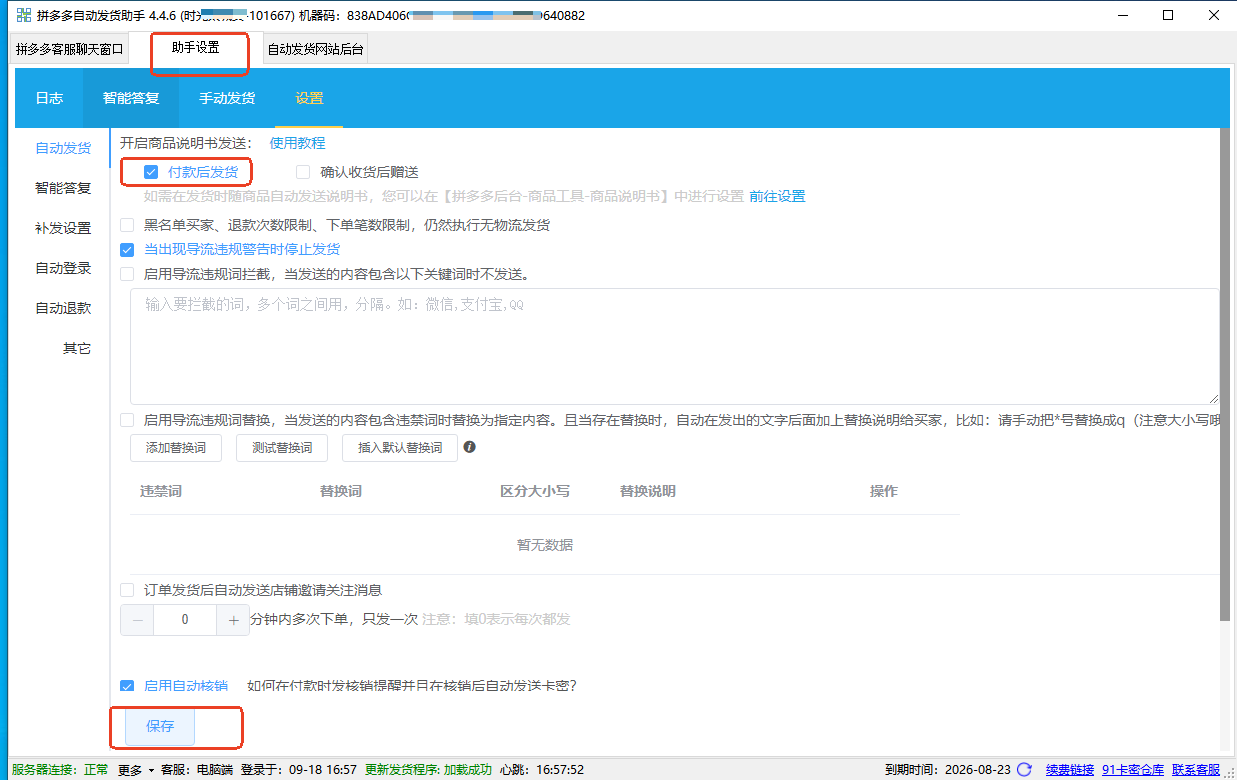
Task: Enable 启用导流违规词拦截 checkbox
Action: pyautogui.click(x=127, y=274)
